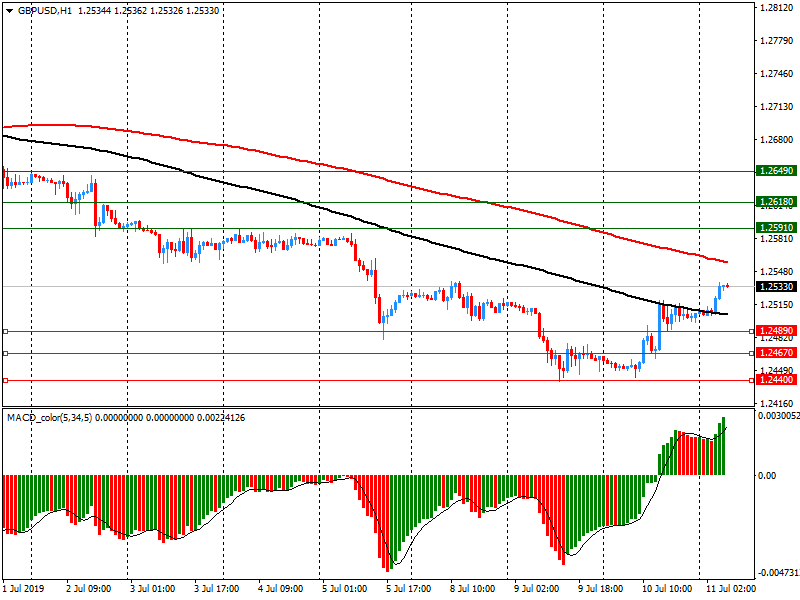Screen dimensions: 800x600
Task: Select left handle of the 1.24670 red line
Action: [x=6, y=354]
